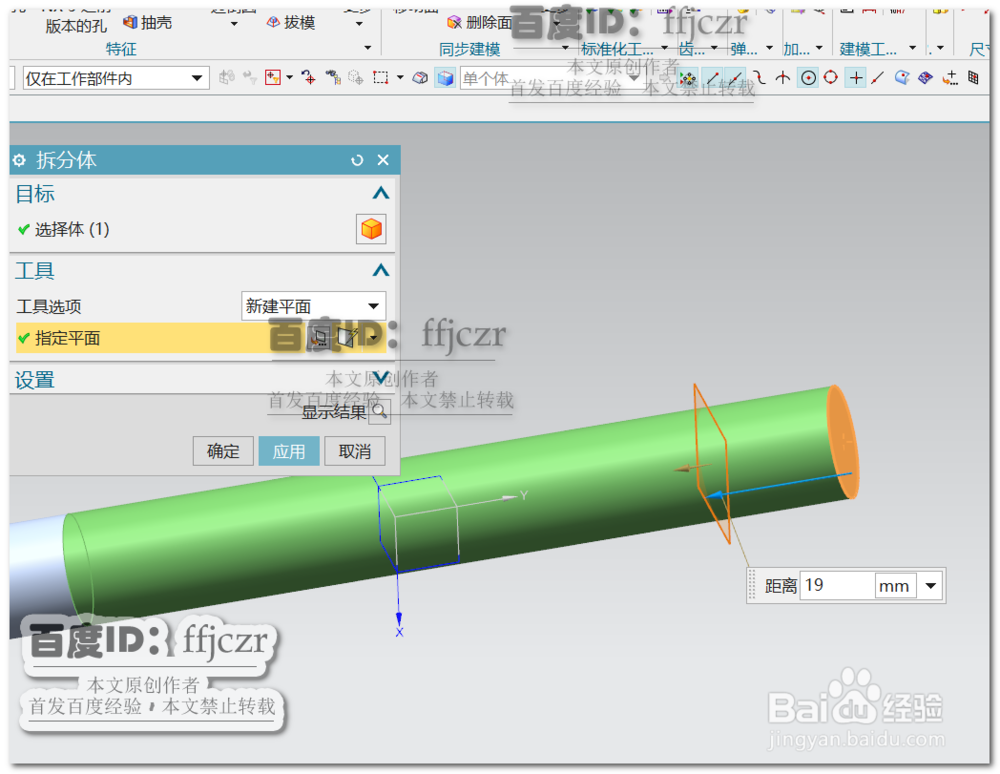Viewport: 1000px width, 774px height.
Task: Click the 应用 button
Action: pos(289,451)
